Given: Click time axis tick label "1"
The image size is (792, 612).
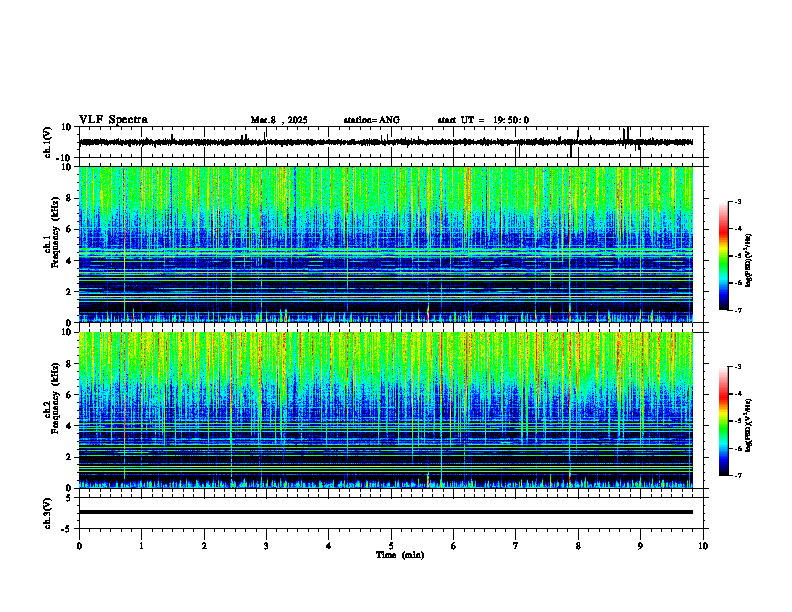Looking at the screenshot, I should click(141, 546).
